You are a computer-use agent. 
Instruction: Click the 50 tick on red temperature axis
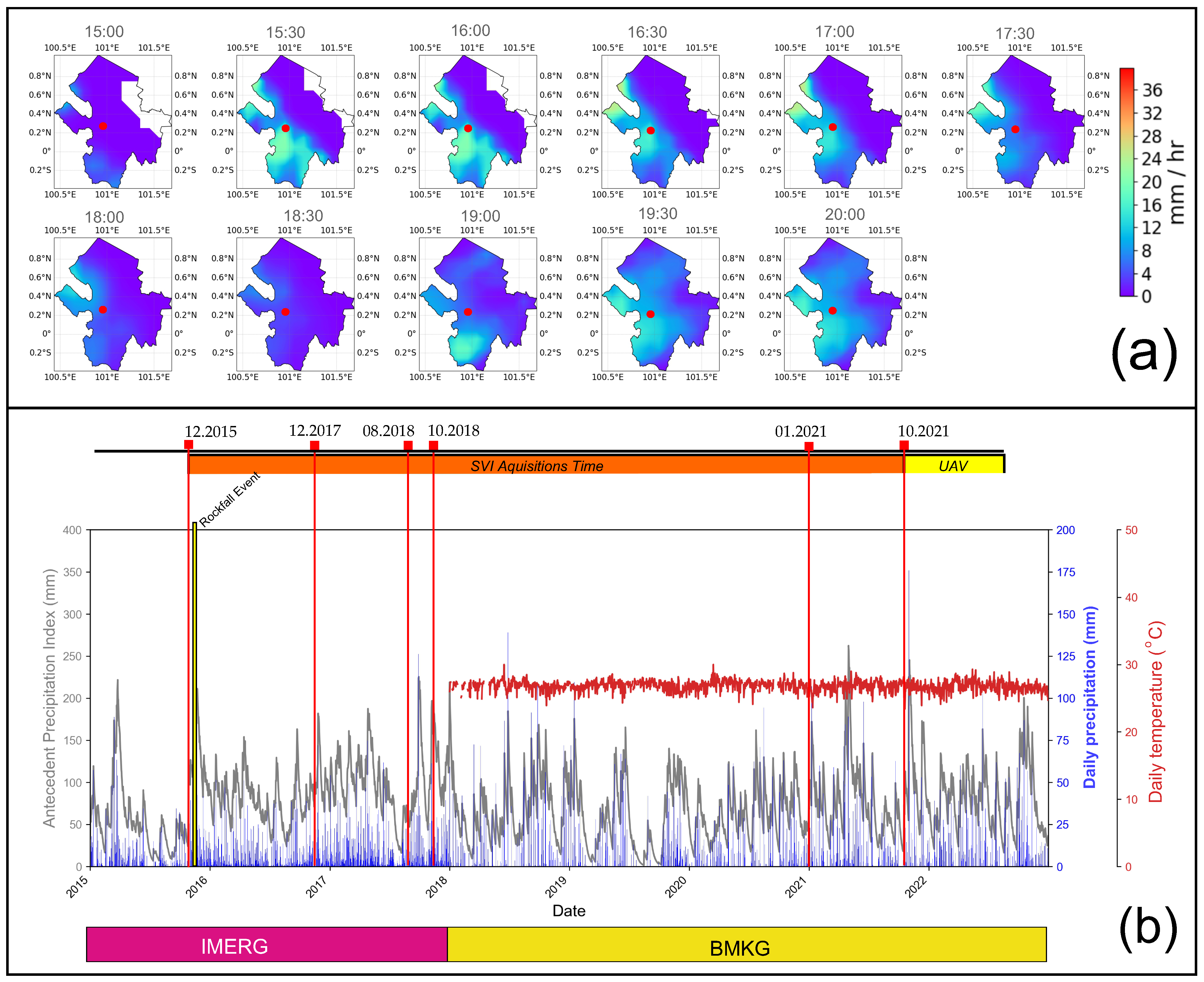tap(1131, 530)
